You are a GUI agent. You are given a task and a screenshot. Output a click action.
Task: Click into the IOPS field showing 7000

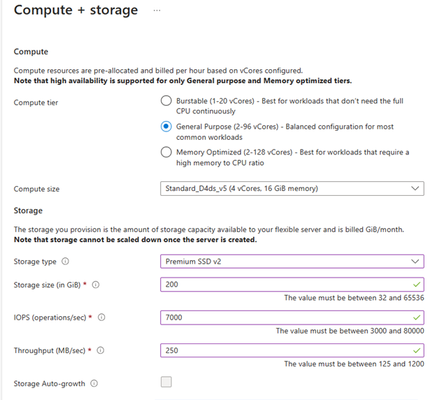pos(292,317)
